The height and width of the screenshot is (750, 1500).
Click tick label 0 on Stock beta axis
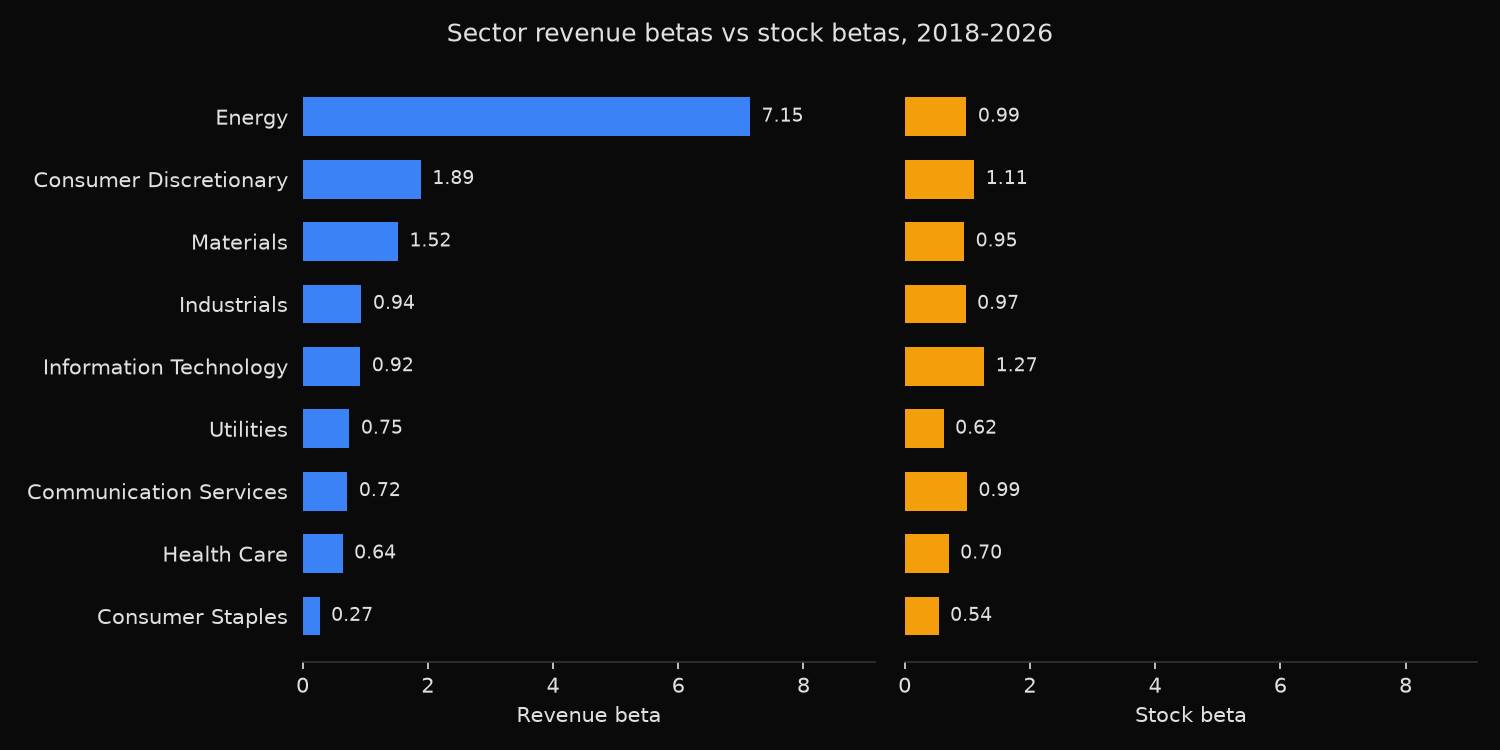[x=905, y=686]
